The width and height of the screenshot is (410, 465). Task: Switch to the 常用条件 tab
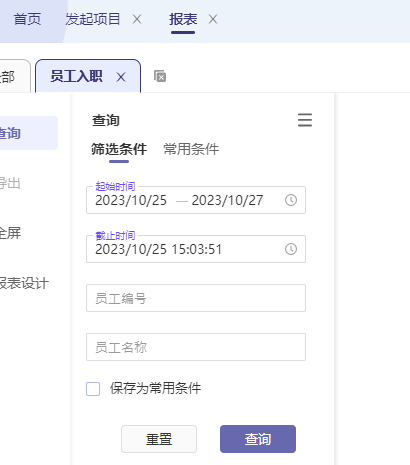(x=191, y=149)
